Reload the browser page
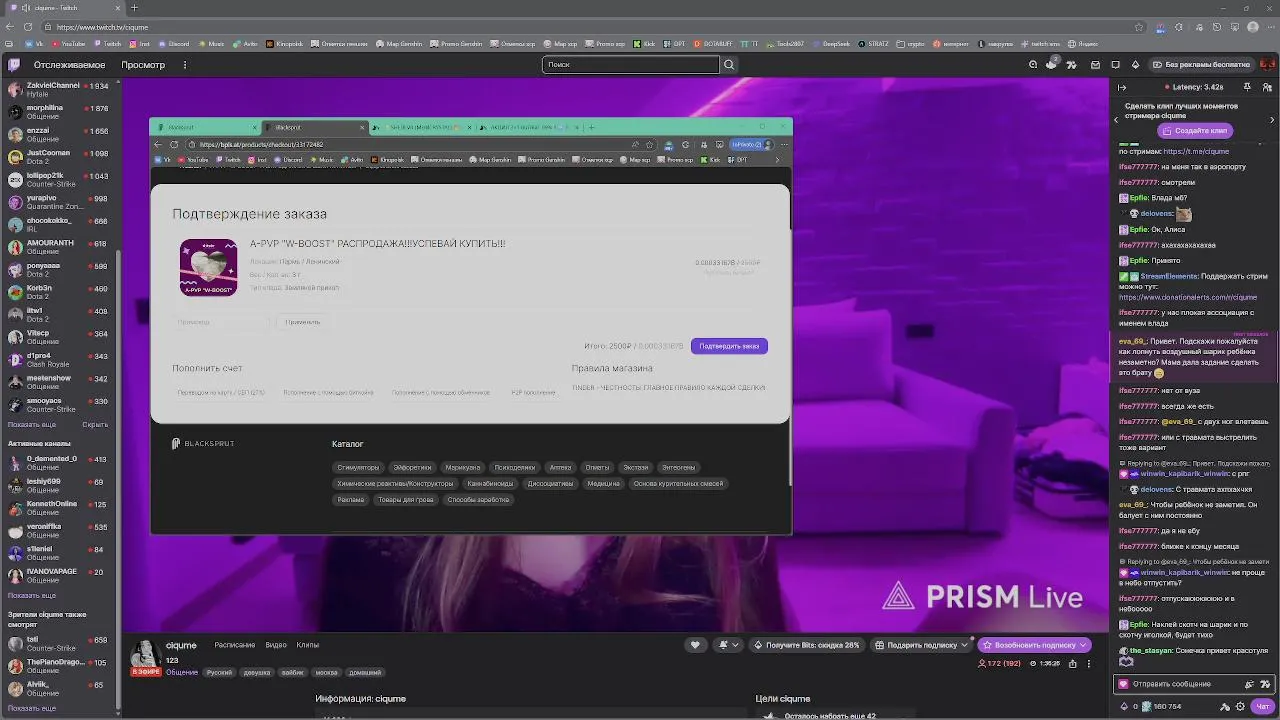The width and height of the screenshot is (1280, 720). pos(27,27)
